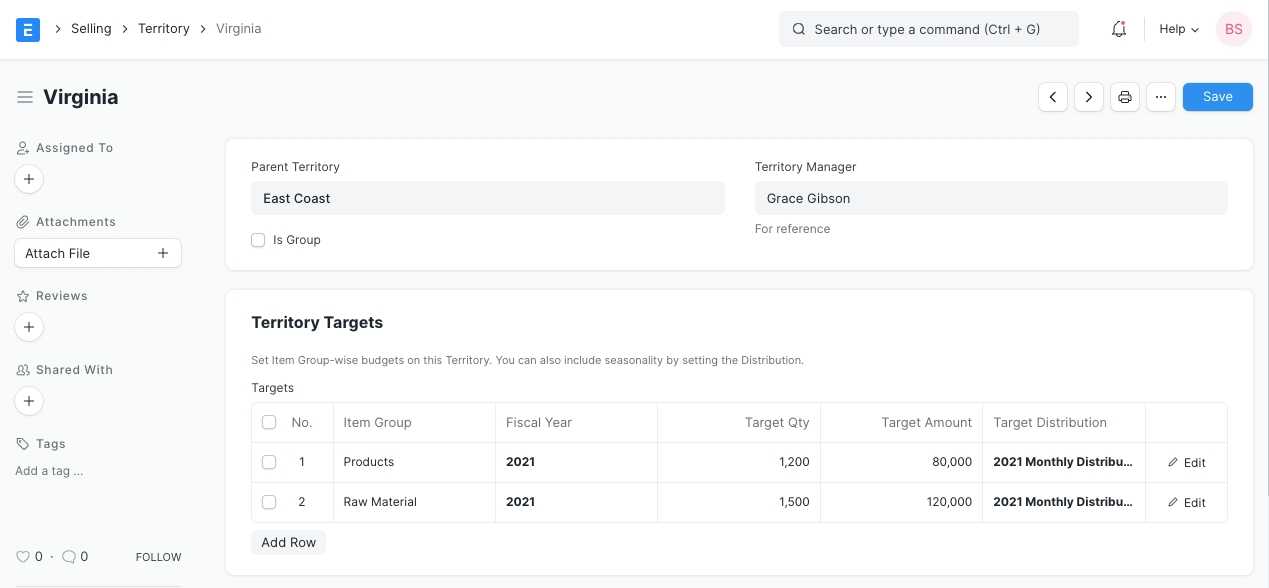
Task: Open the BS user avatar menu
Action: pyautogui.click(x=1233, y=29)
